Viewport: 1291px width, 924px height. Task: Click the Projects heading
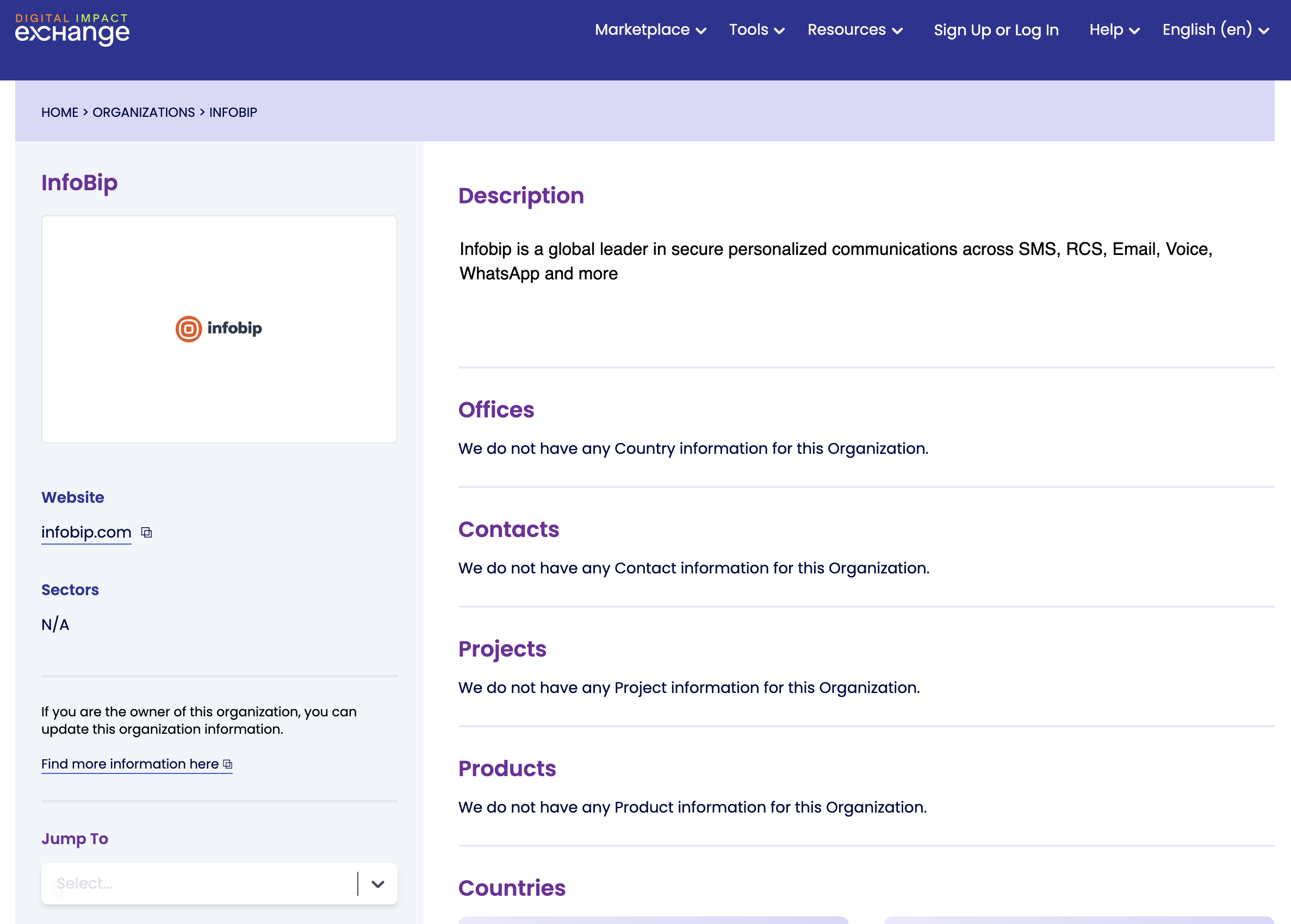(502, 649)
